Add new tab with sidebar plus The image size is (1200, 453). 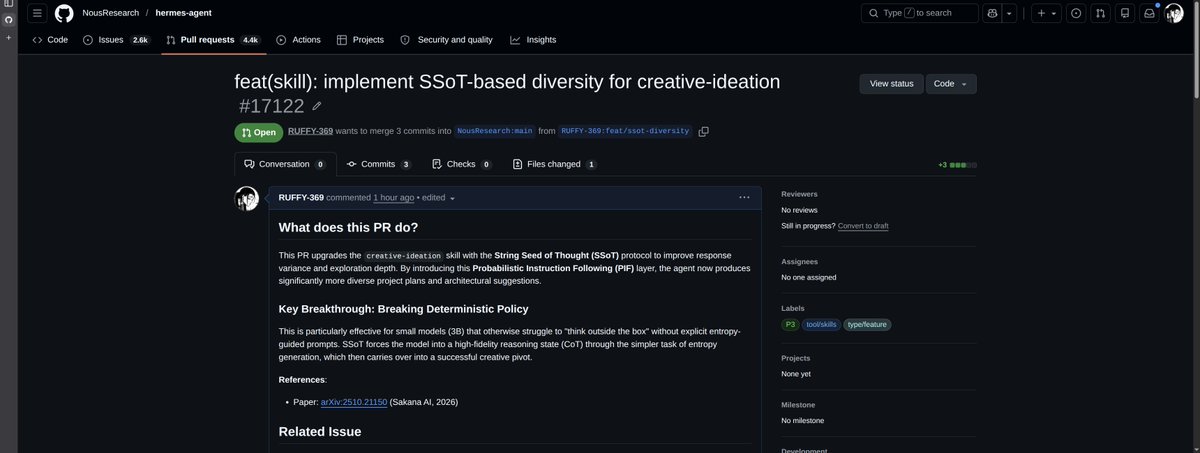[x=8, y=37]
